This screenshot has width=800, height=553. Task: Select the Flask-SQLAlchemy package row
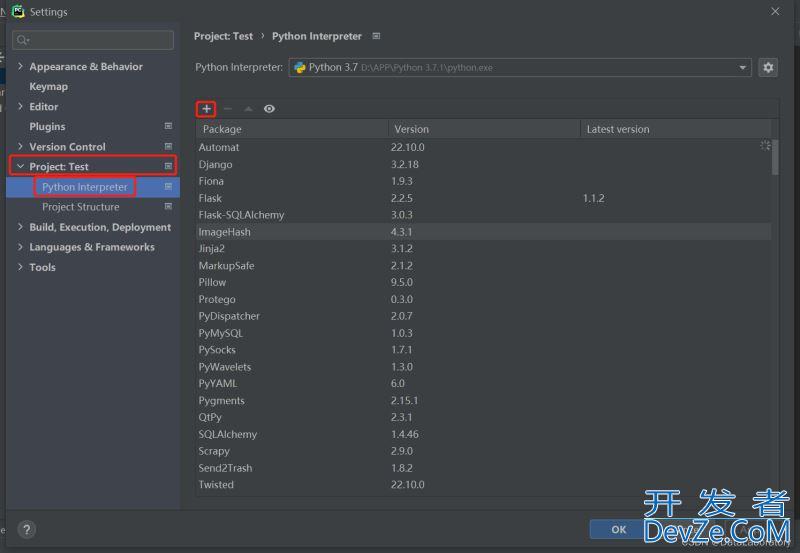[x=484, y=215]
